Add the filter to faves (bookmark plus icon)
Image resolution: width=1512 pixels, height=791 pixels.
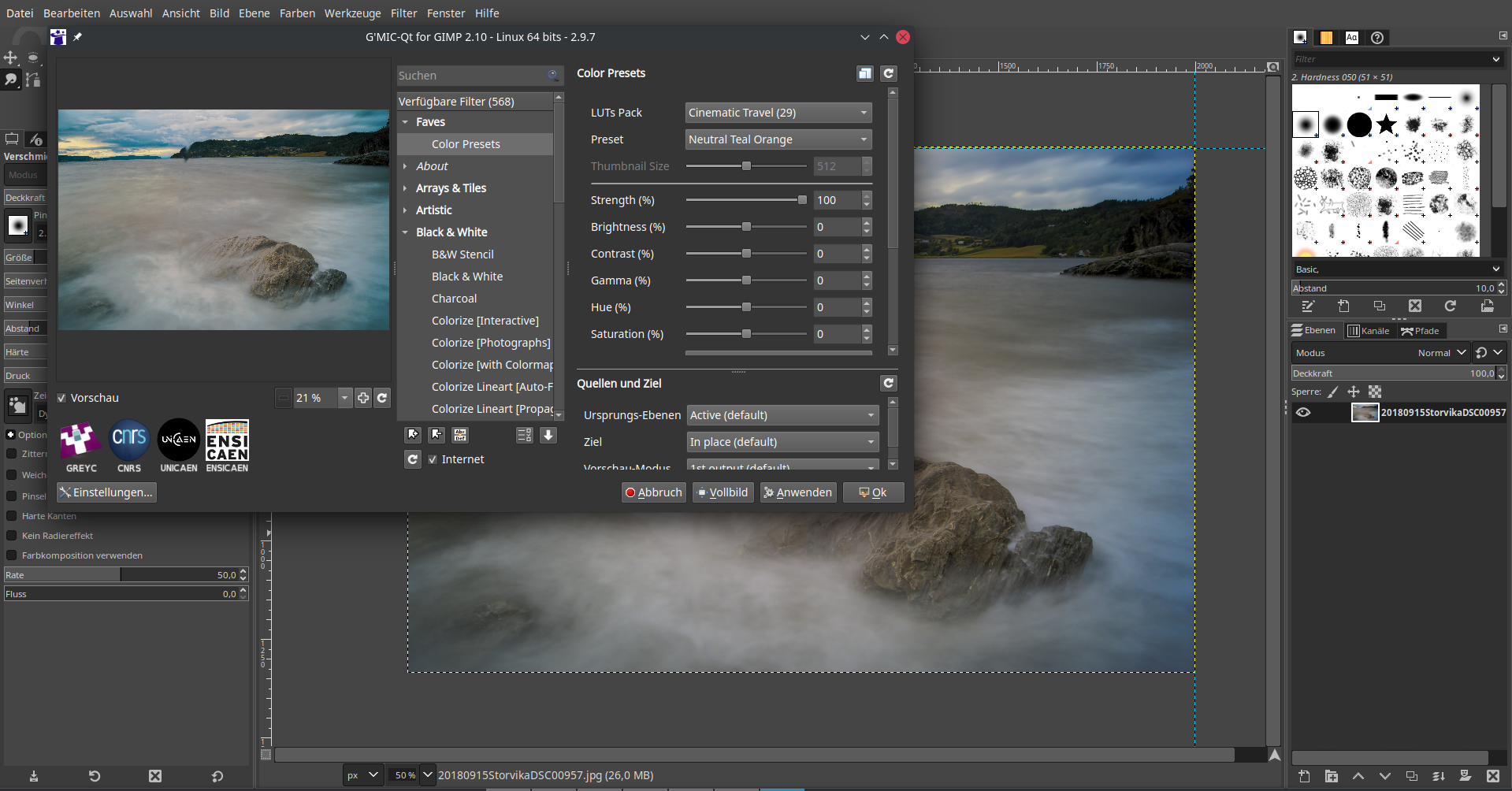(413, 435)
